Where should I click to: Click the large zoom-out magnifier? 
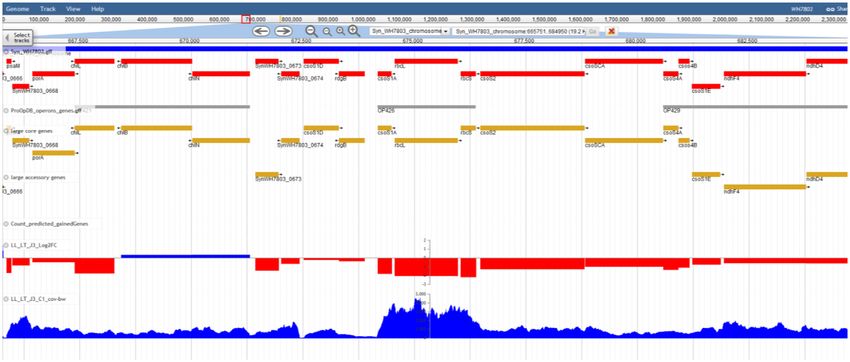point(312,31)
